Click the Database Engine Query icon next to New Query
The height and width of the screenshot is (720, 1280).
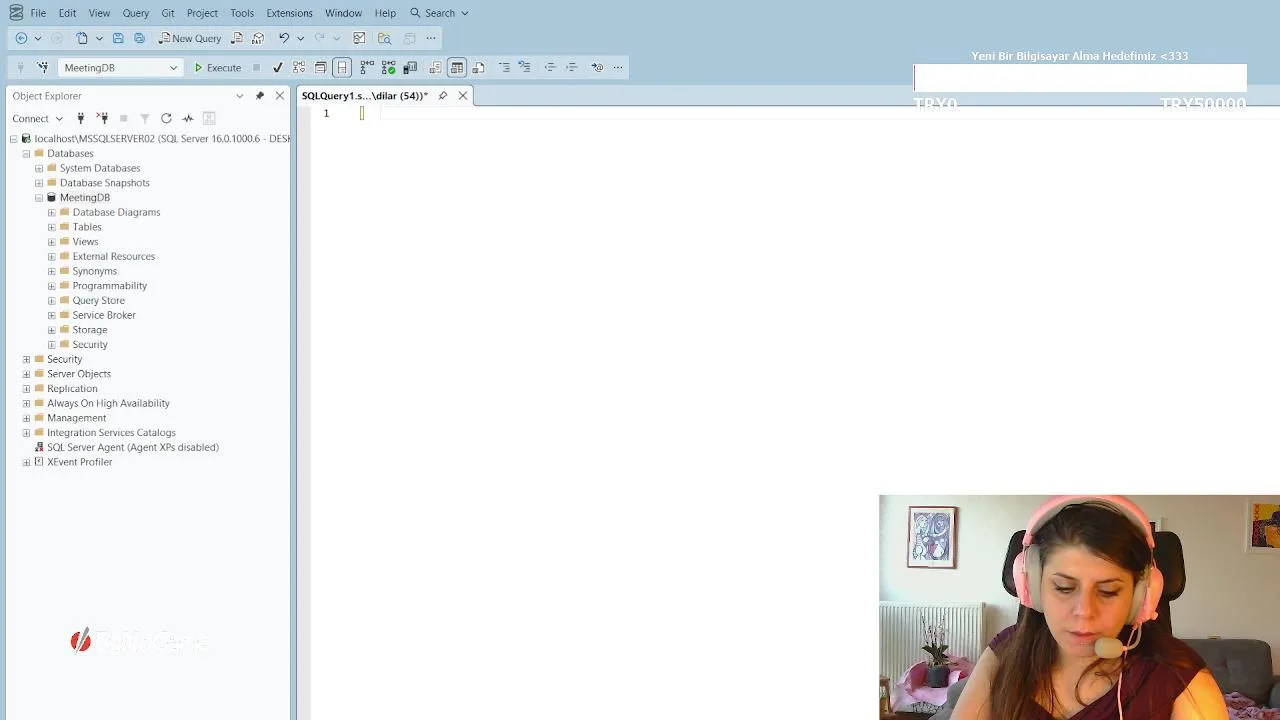tap(237, 38)
